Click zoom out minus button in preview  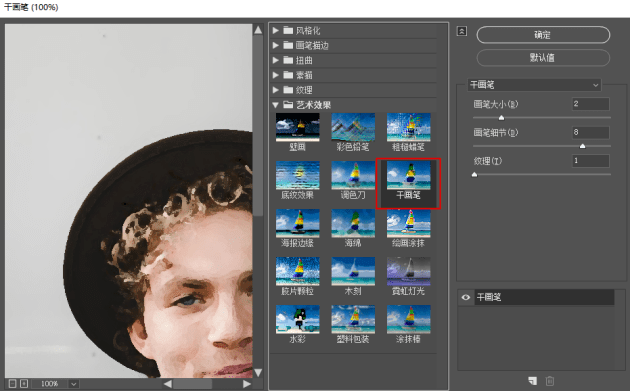pyautogui.click(x=12, y=384)
